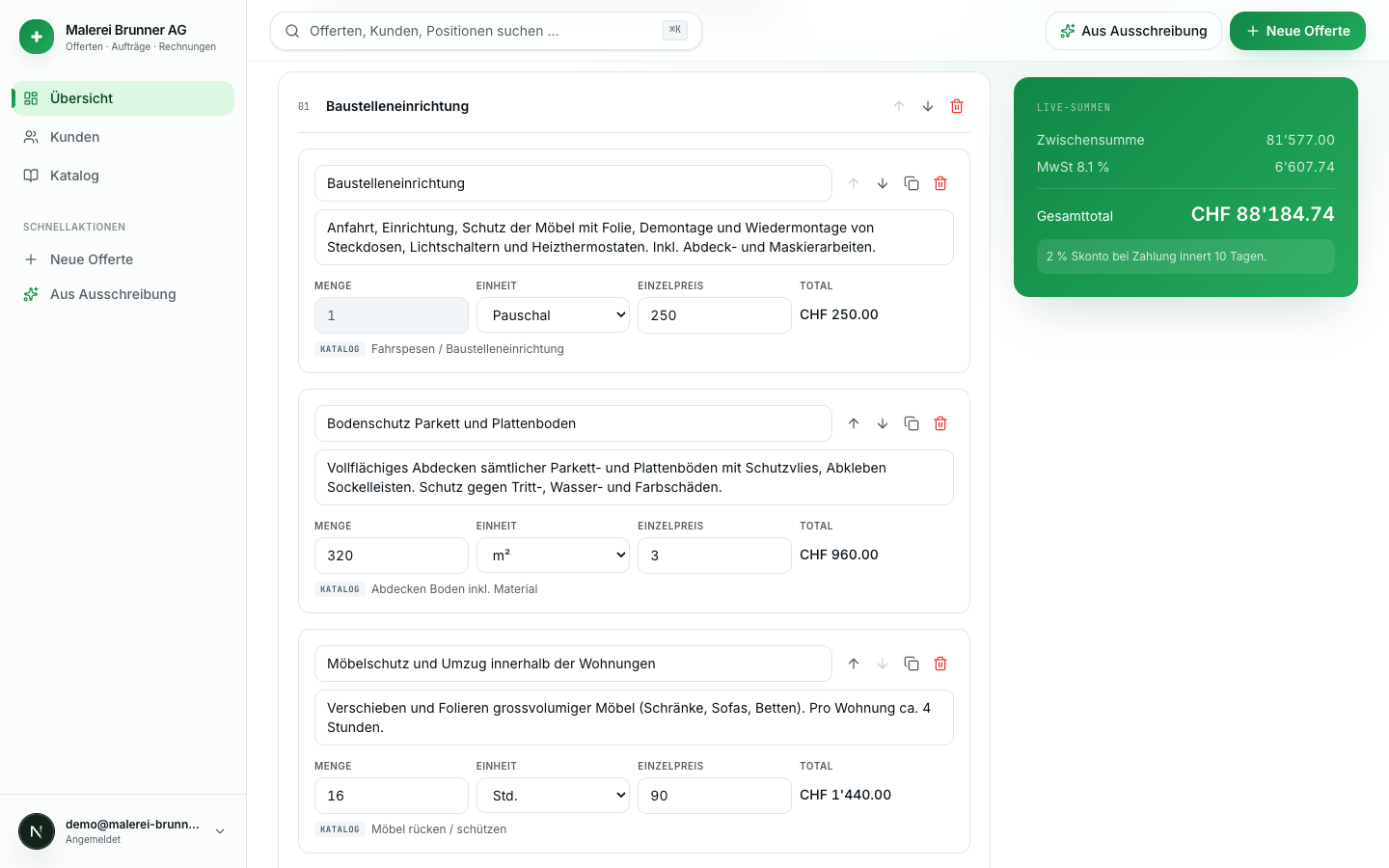Image resolution: width=1389 pixels, height=868 pixels.
Task: Delete the Bodenschutz Parkett position
Action: click(x=940, y=423)
